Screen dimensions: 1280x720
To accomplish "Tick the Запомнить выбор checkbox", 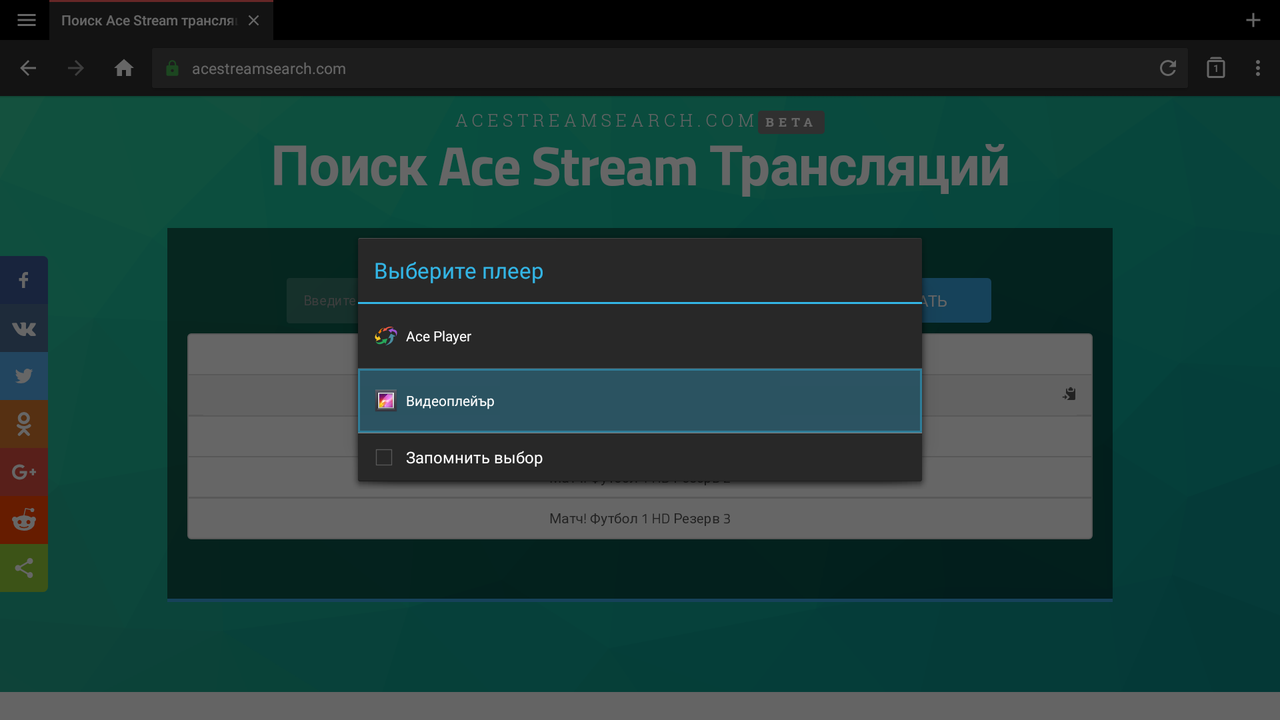I will (x=384, y=458).
